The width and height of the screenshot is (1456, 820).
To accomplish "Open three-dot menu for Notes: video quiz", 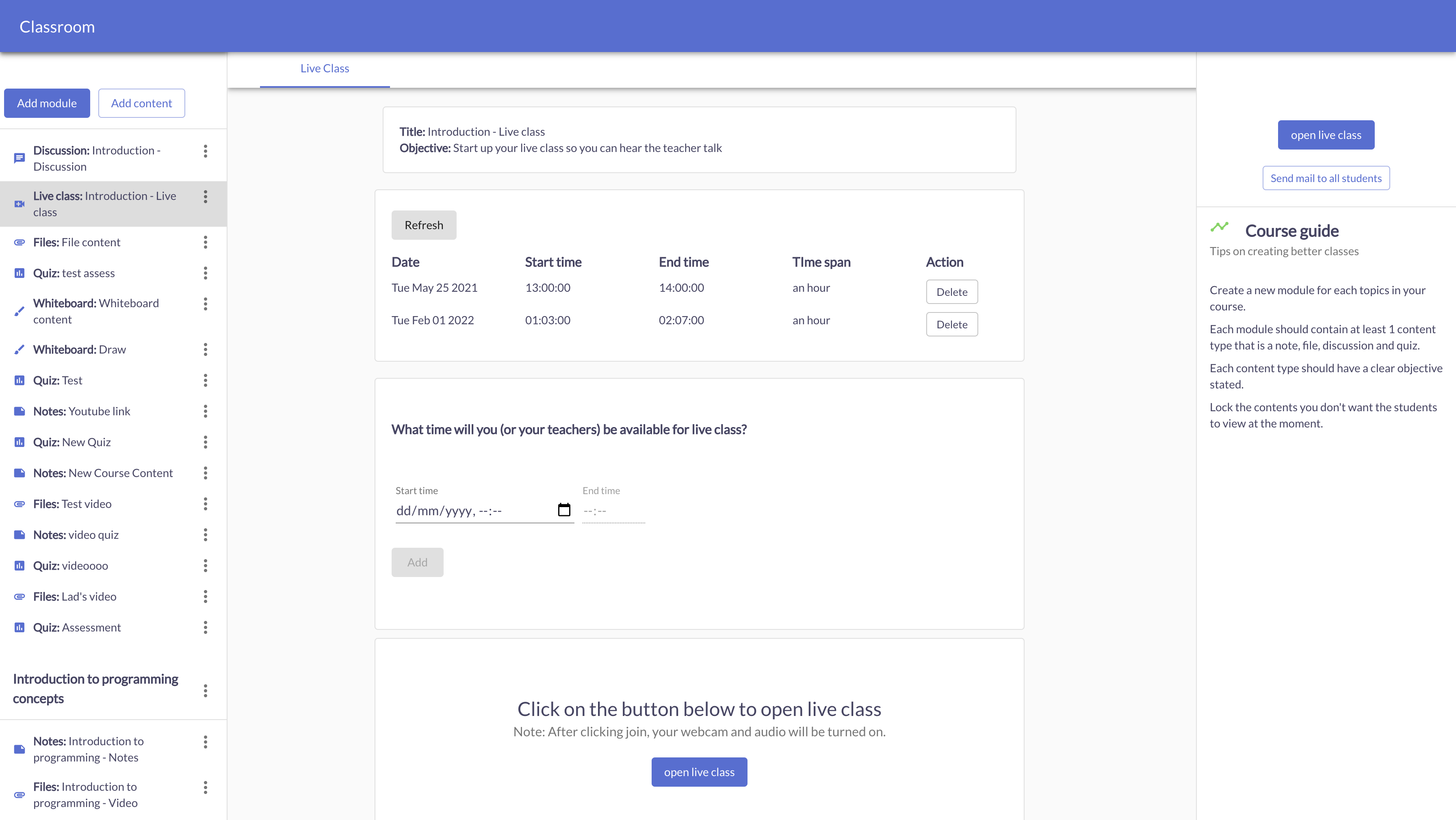I will (205, 535).
